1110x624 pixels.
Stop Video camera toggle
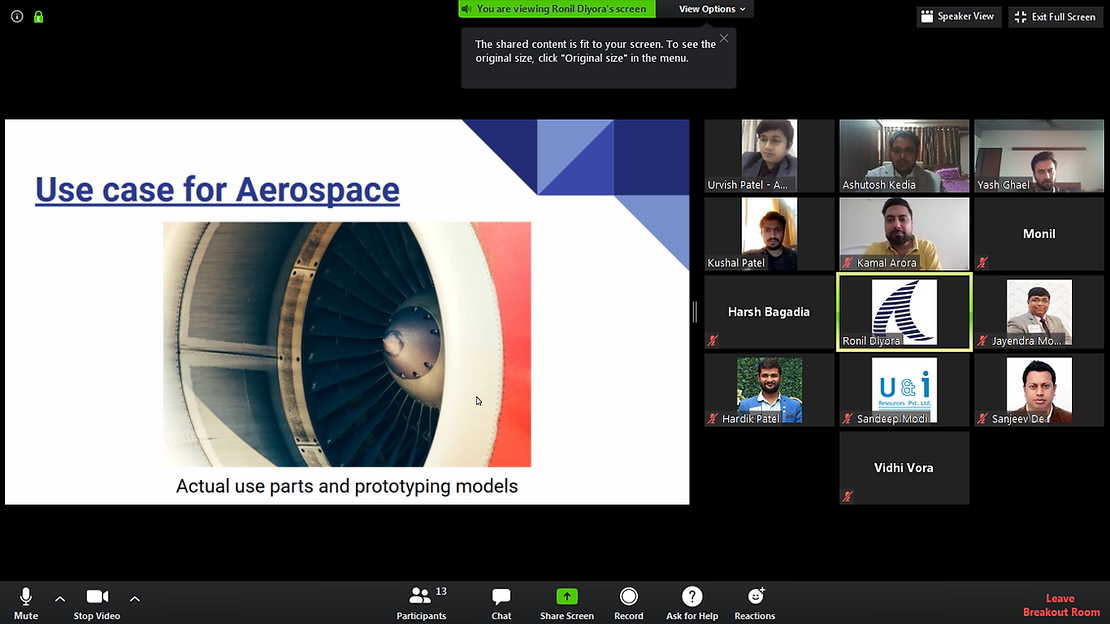pyautogui.click(x=97, y=602)
